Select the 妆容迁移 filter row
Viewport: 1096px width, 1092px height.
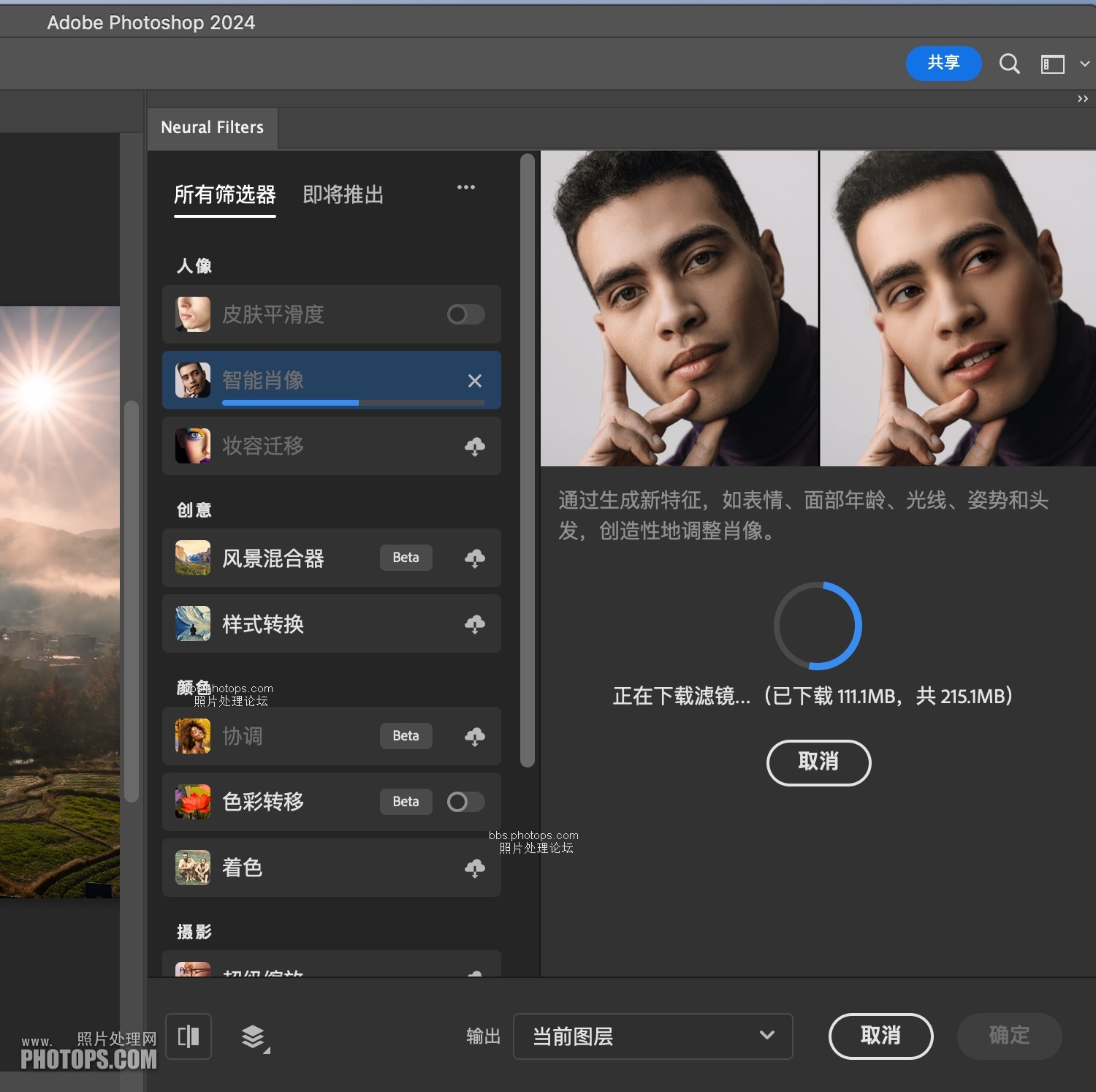[332, 446]
